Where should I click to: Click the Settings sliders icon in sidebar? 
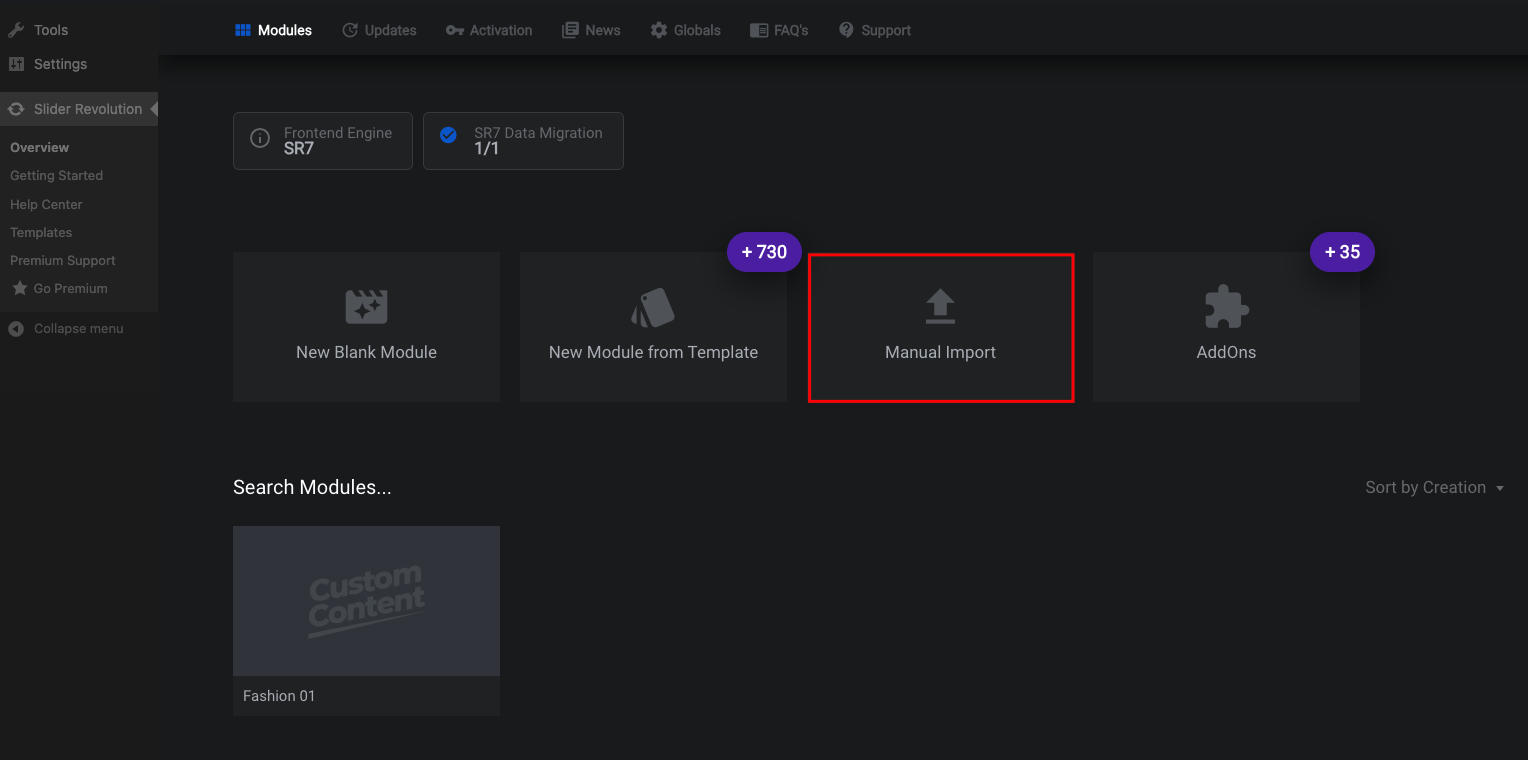point(16,64)
